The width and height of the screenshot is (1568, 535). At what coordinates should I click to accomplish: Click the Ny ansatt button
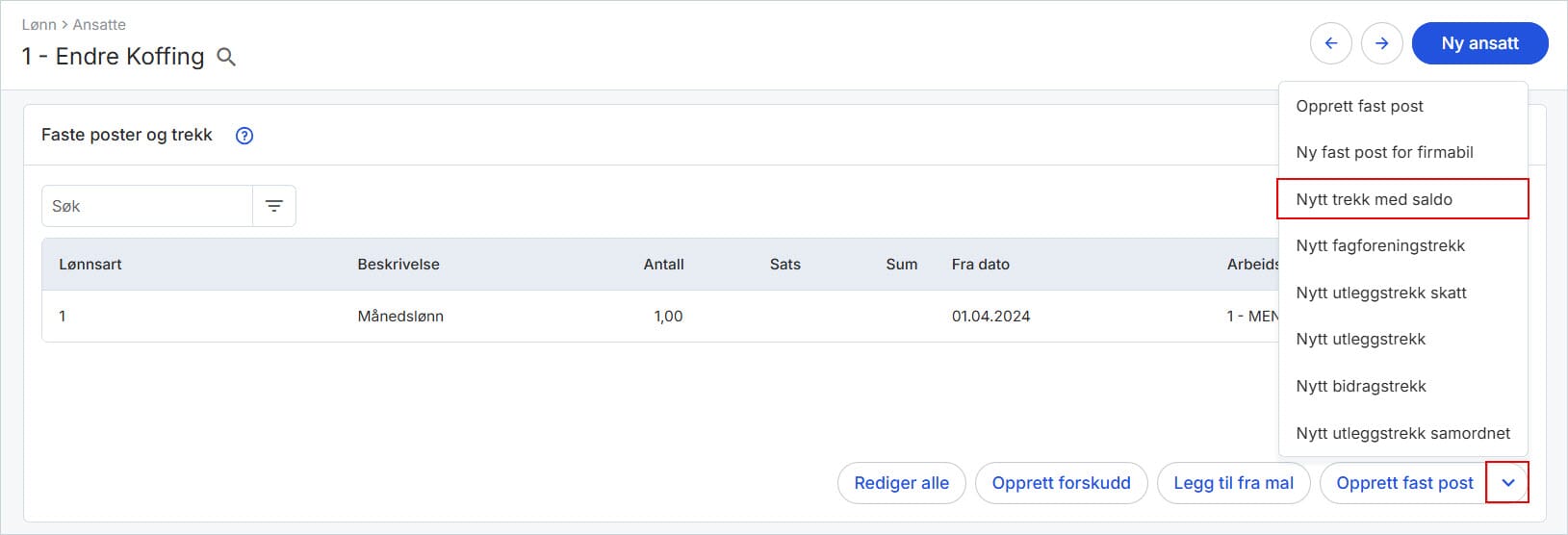click(1479, 43)
